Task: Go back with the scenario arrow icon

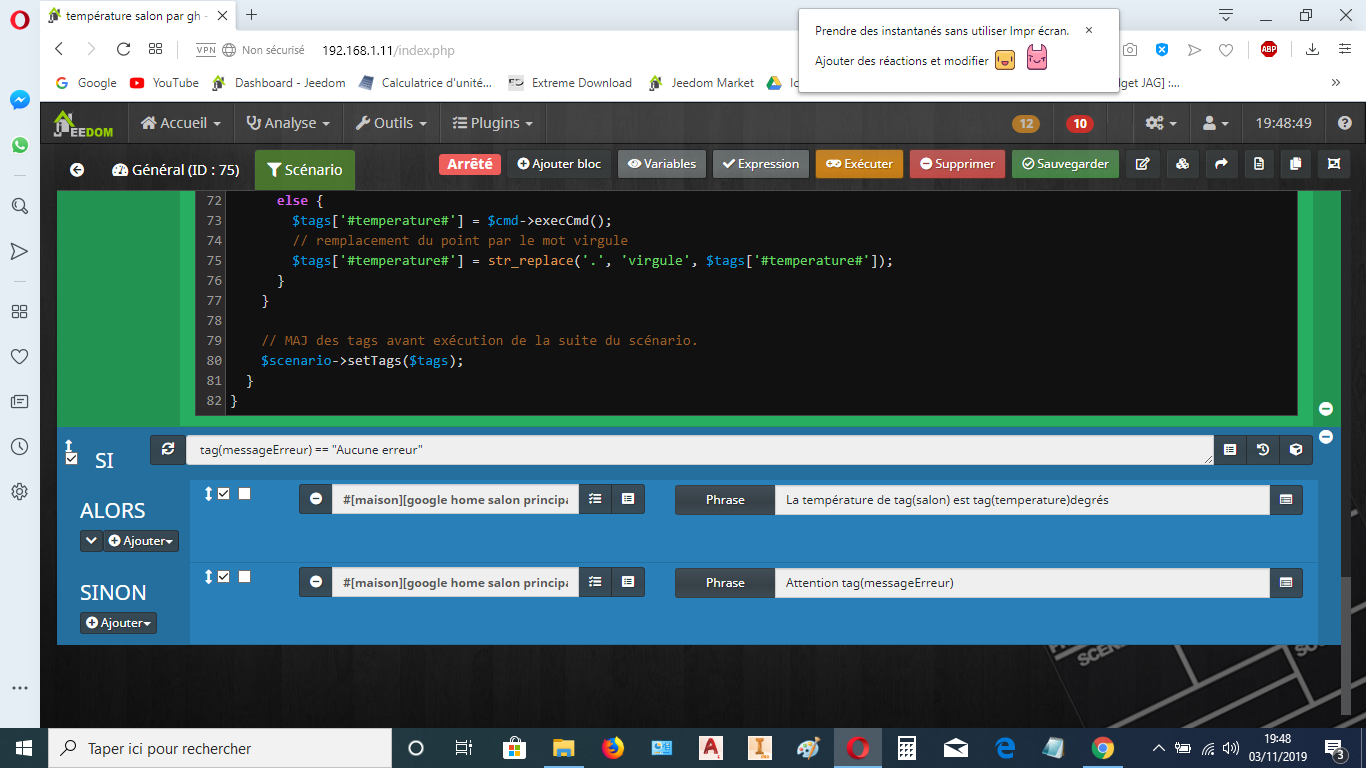Action: point(77,170)
